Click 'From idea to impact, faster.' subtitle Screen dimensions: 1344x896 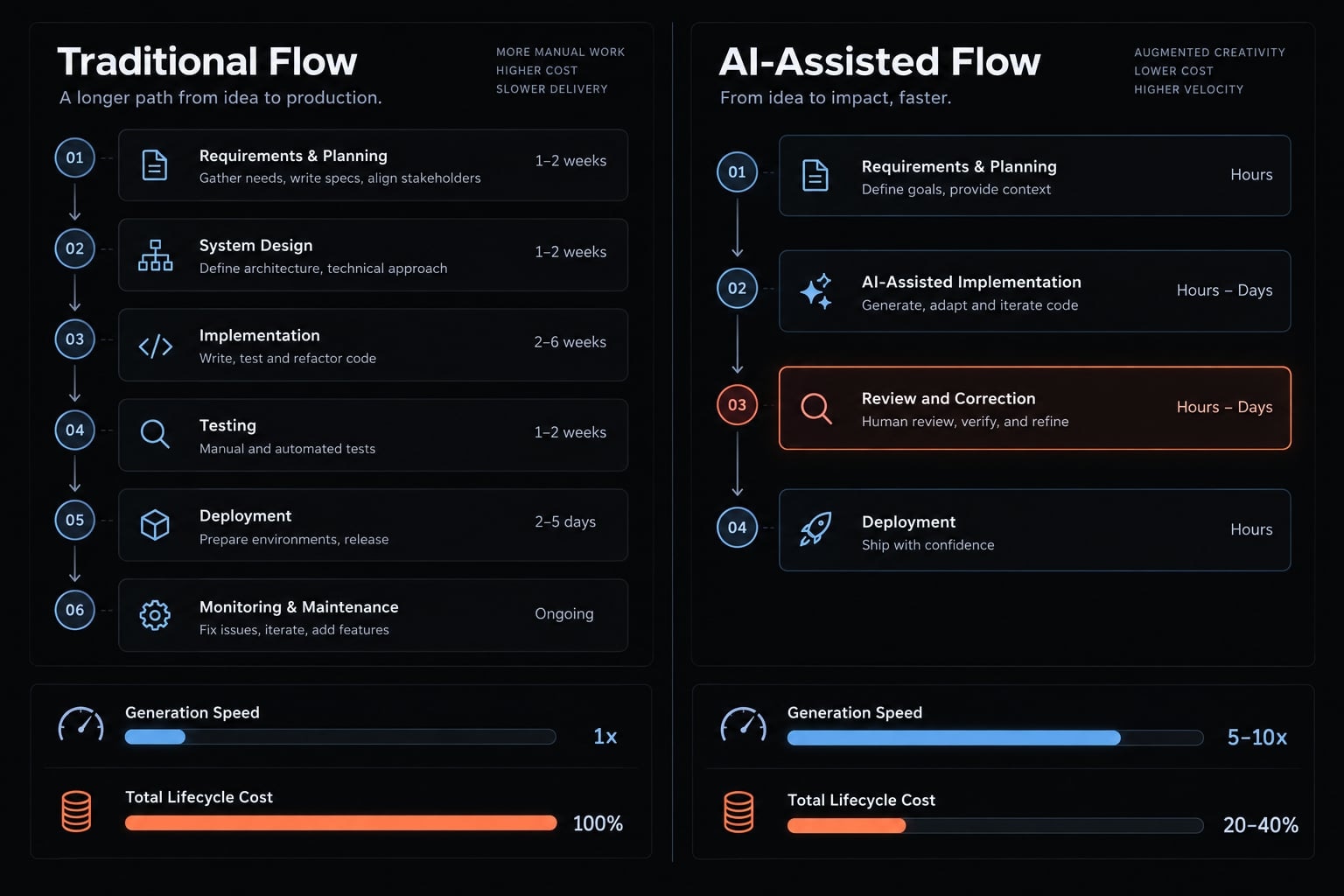coord(836,98)
